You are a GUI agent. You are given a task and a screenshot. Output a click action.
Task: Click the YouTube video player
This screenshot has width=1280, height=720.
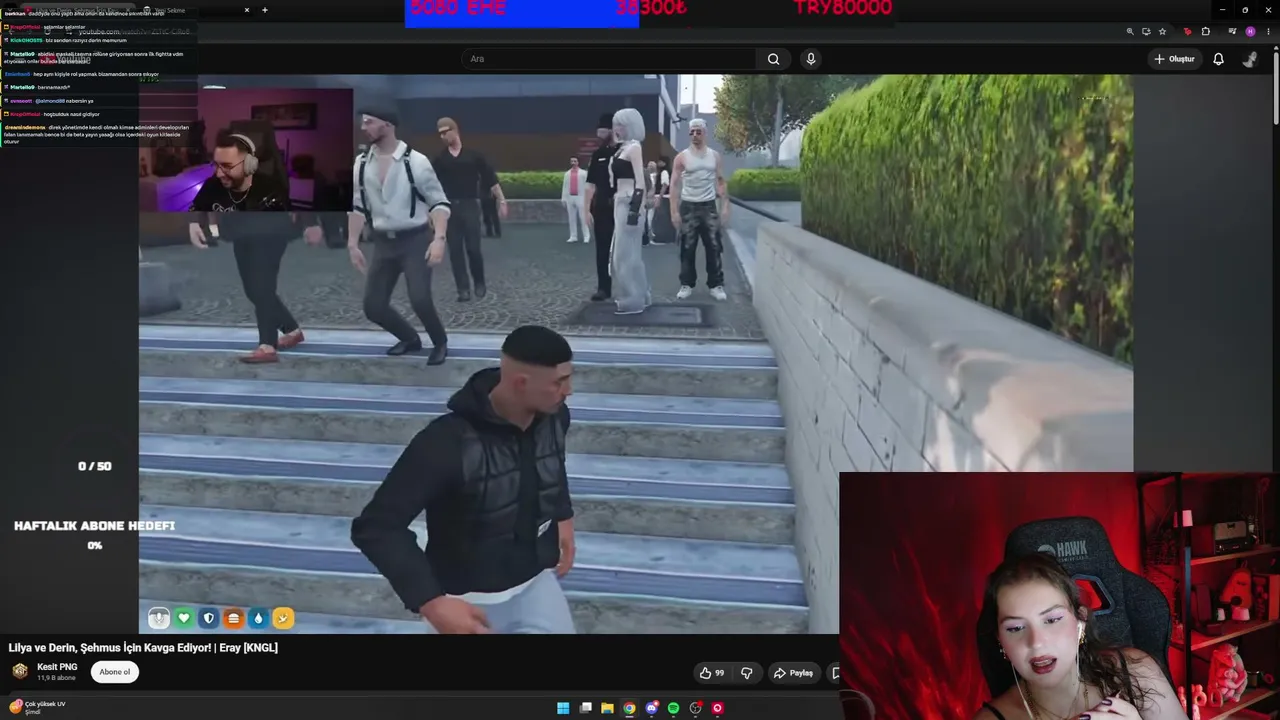point(635,354)
